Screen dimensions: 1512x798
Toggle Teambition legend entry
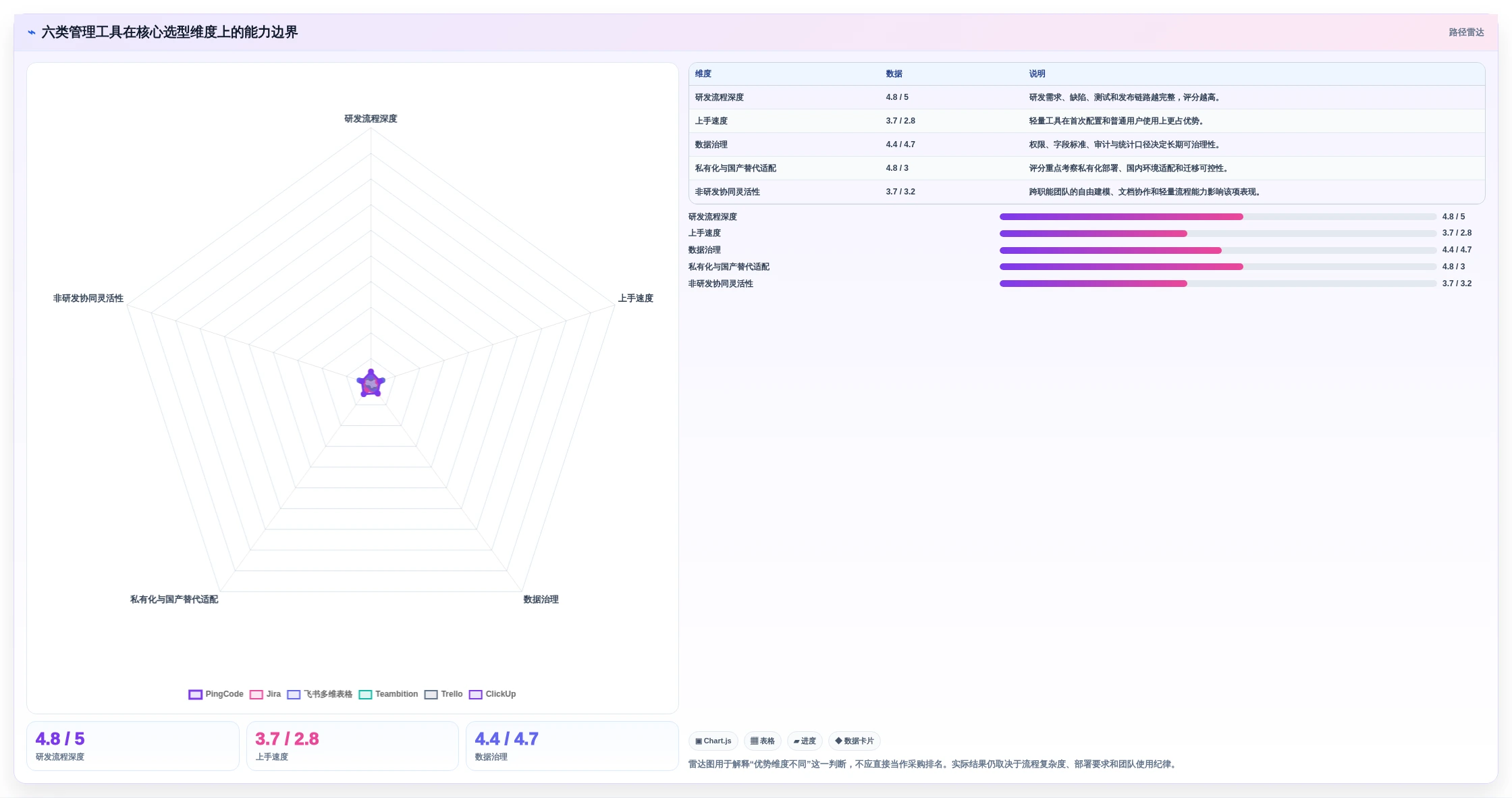point(388,694)
